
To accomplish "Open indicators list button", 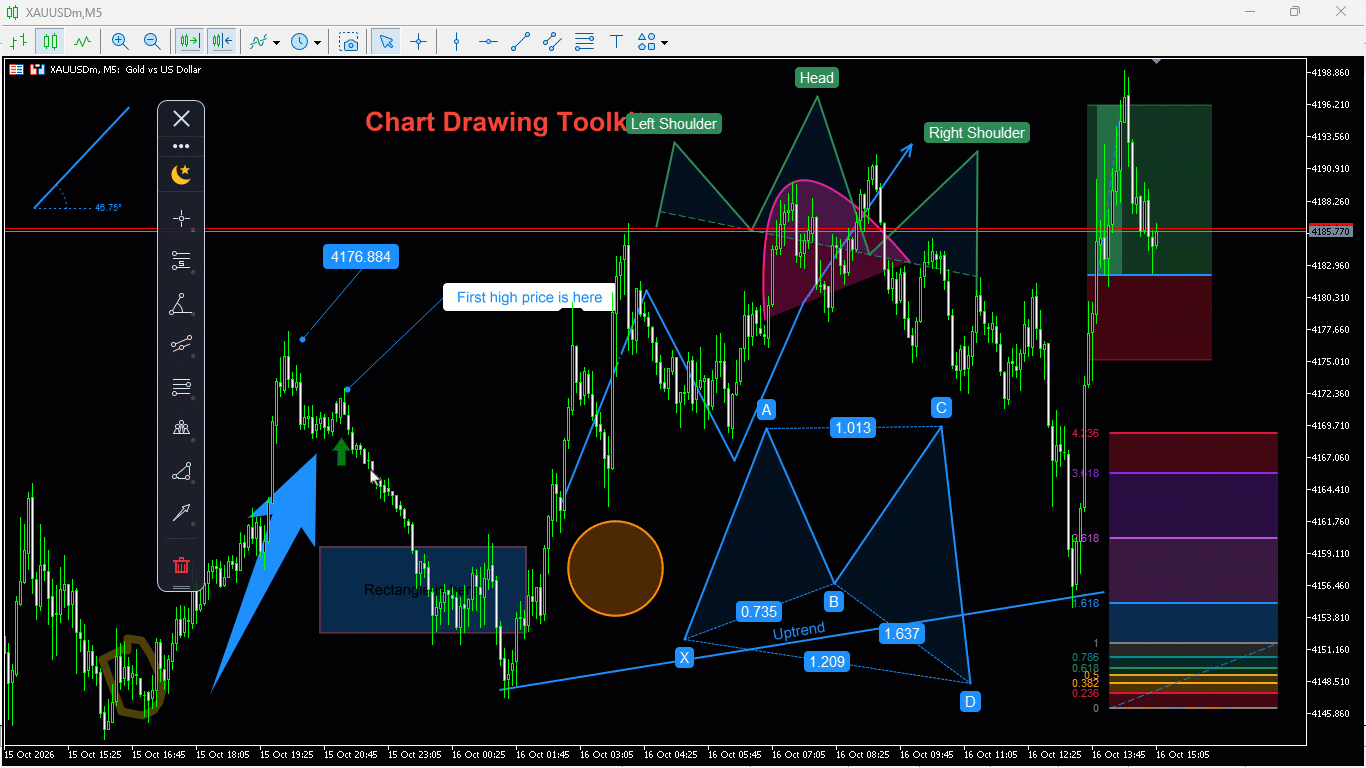I will [260, 41].
